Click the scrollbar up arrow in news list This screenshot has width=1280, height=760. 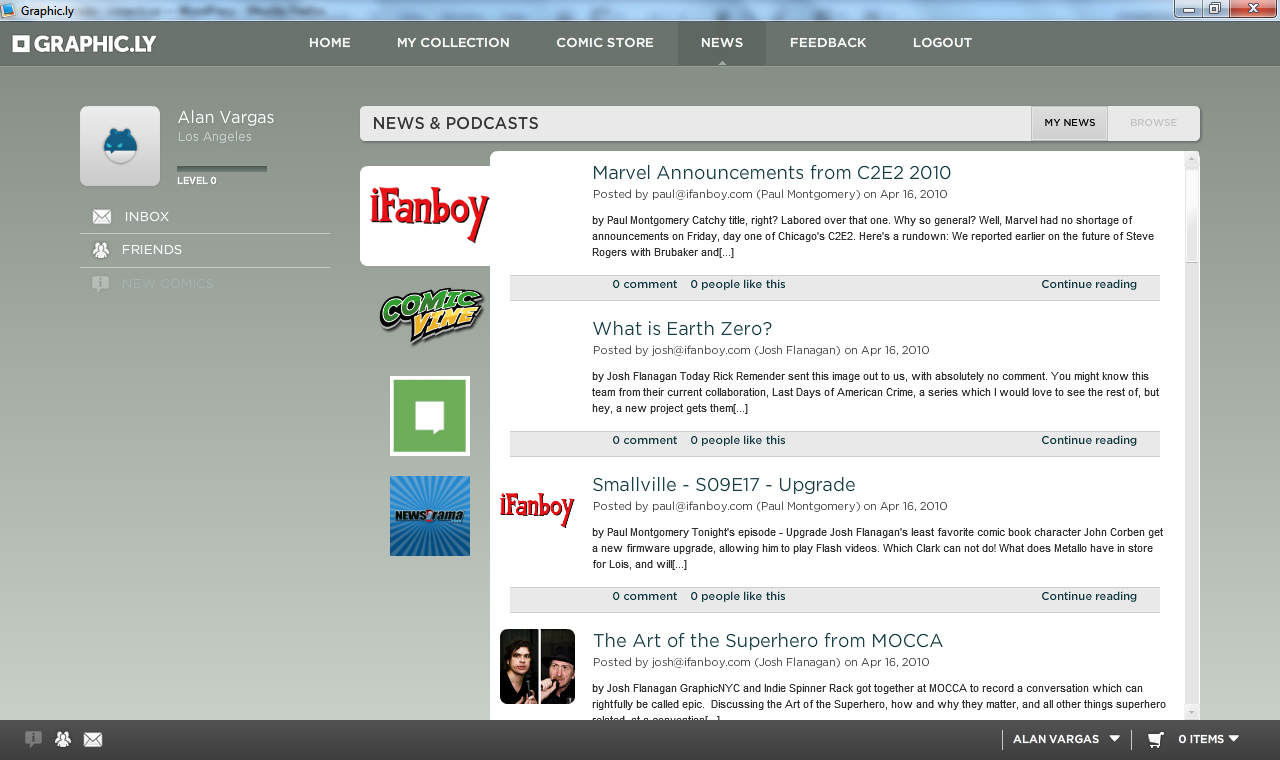[x=1191, y=159]
